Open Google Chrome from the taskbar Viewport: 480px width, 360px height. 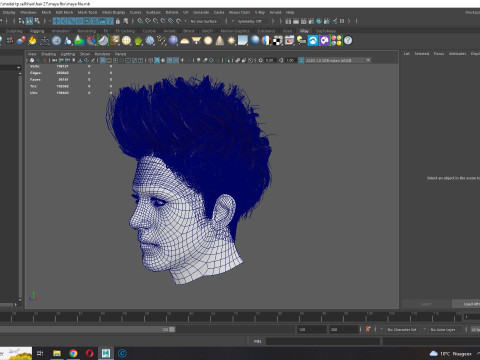73,353
